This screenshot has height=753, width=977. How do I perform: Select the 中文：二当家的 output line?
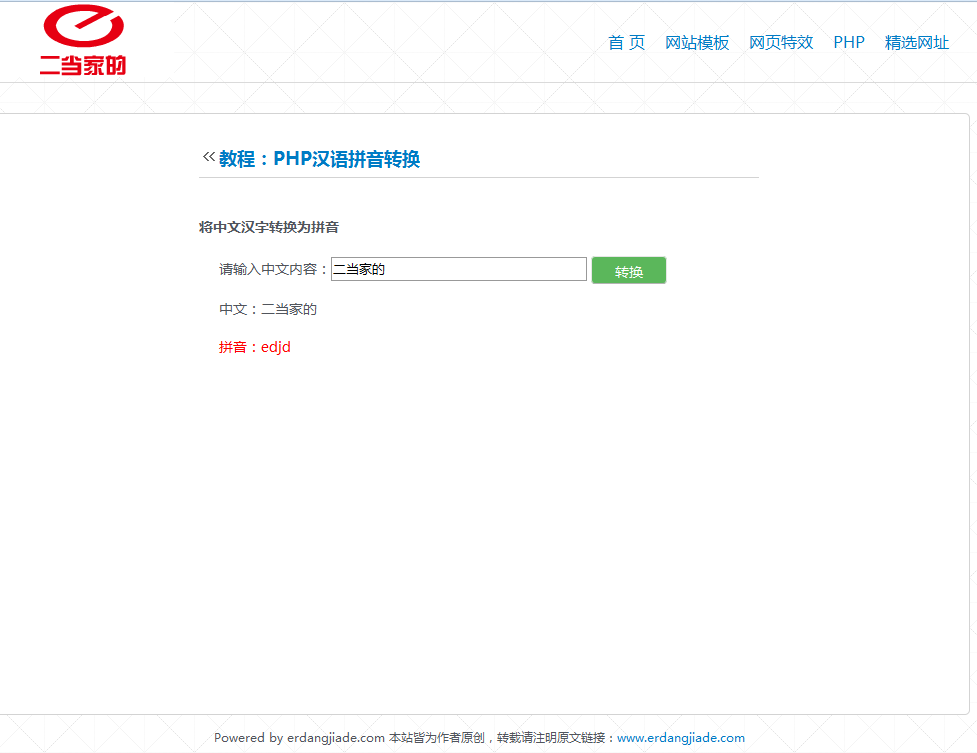point(268,309)
